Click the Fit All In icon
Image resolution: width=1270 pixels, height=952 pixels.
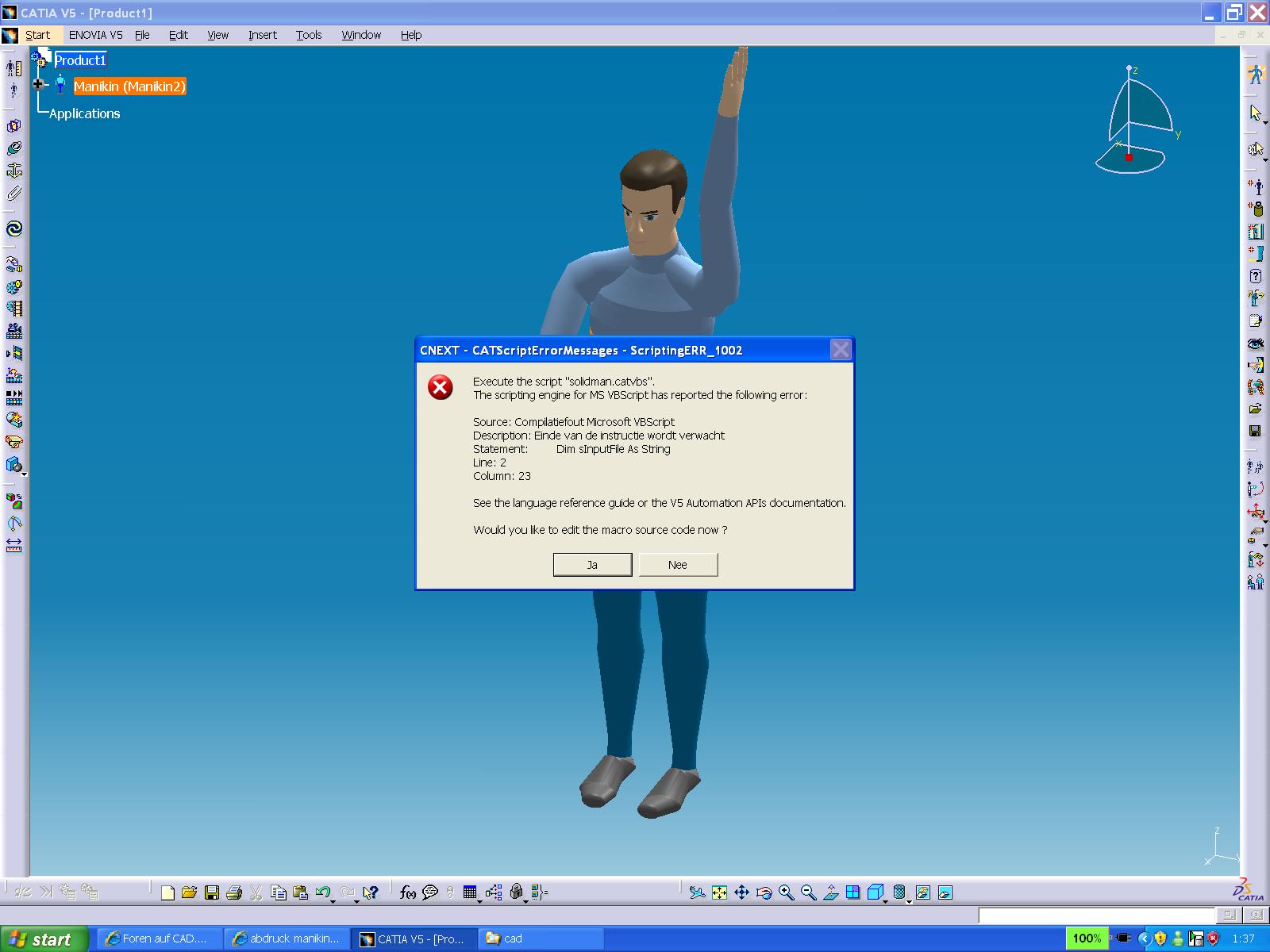(x=719, y=892)
